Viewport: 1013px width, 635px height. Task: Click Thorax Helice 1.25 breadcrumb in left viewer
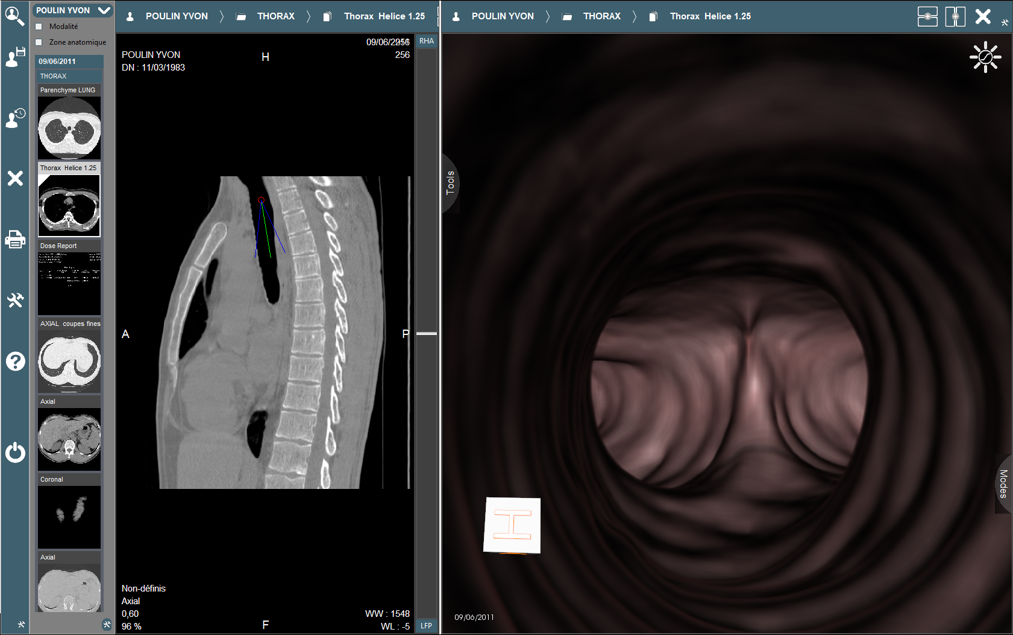[x=384, y=16]
